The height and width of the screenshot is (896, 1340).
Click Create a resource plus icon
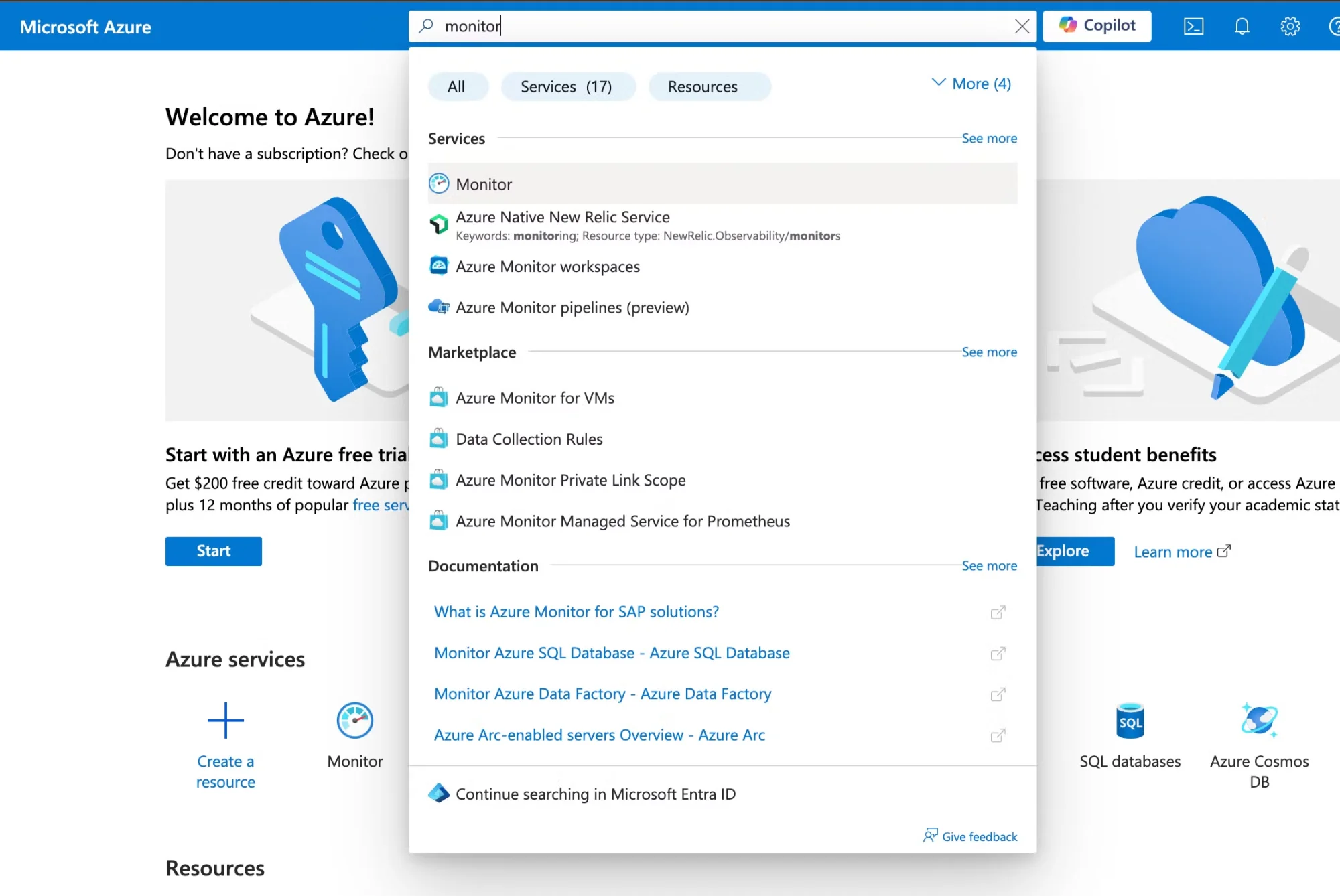[226, 721]
